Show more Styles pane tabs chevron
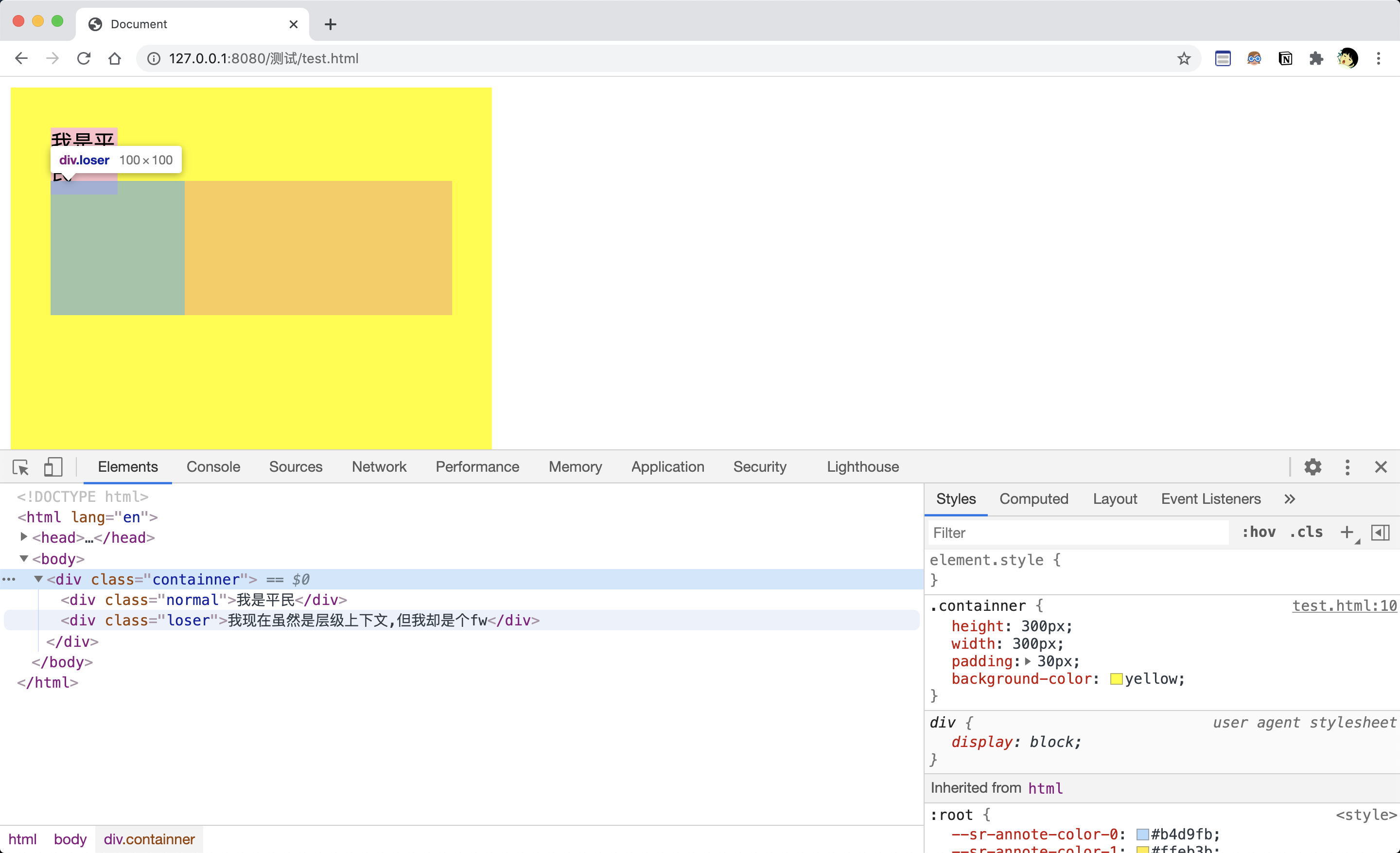 (1289, 499)
